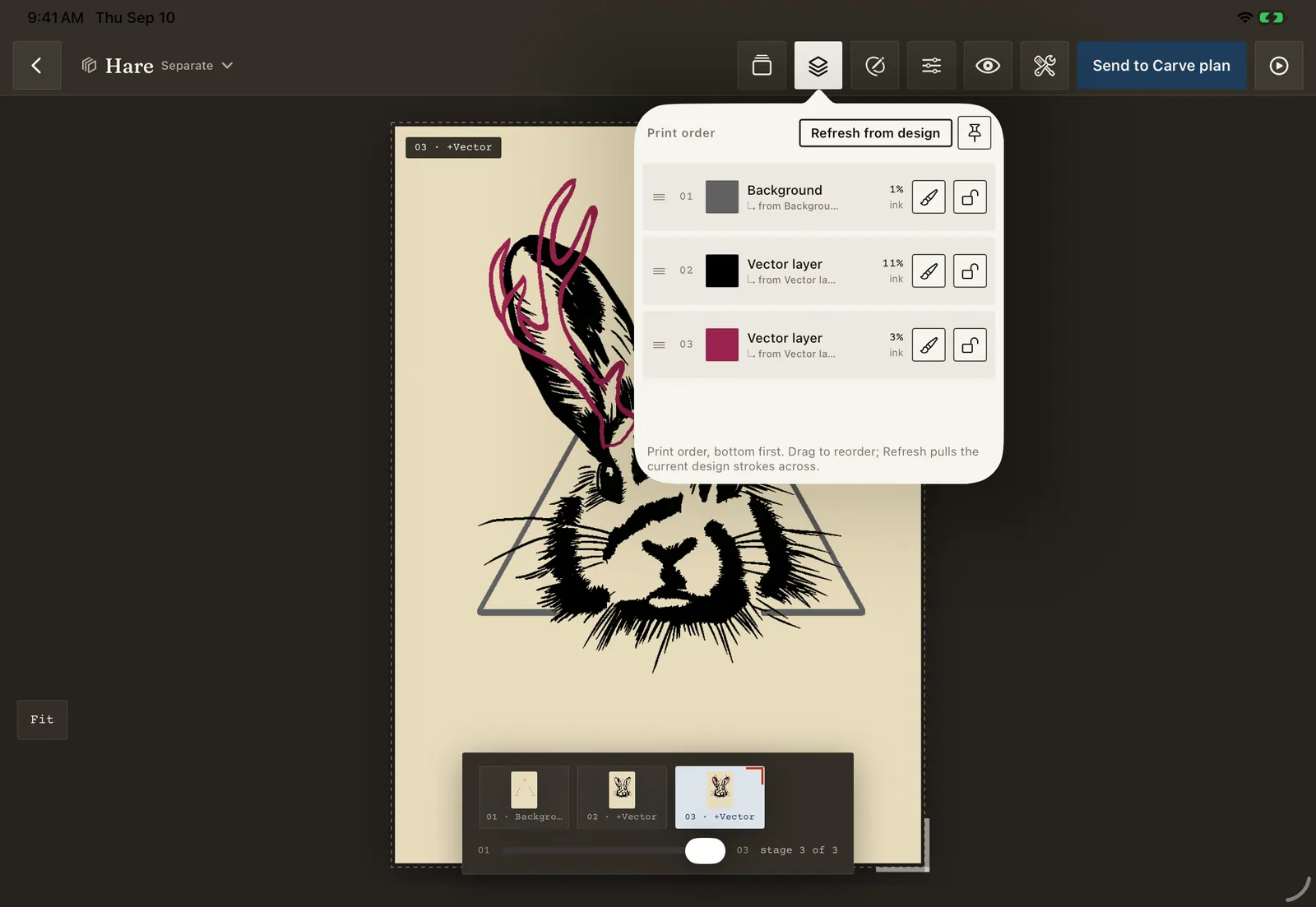This screenshot has height=907, width=1316.
Task: Click the Hare project title
Action: [x=129, y=66]
